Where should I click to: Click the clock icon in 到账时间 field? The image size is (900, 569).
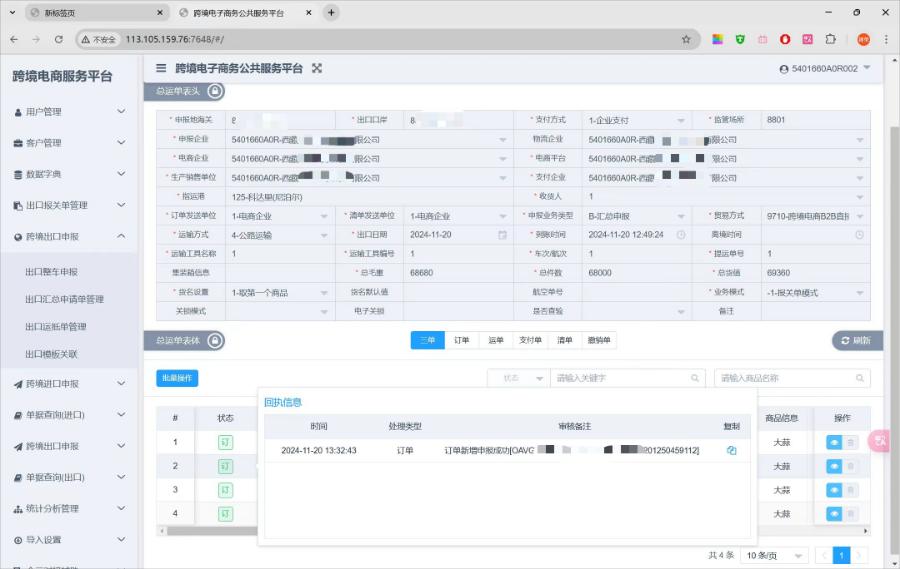tap(681, 235)
